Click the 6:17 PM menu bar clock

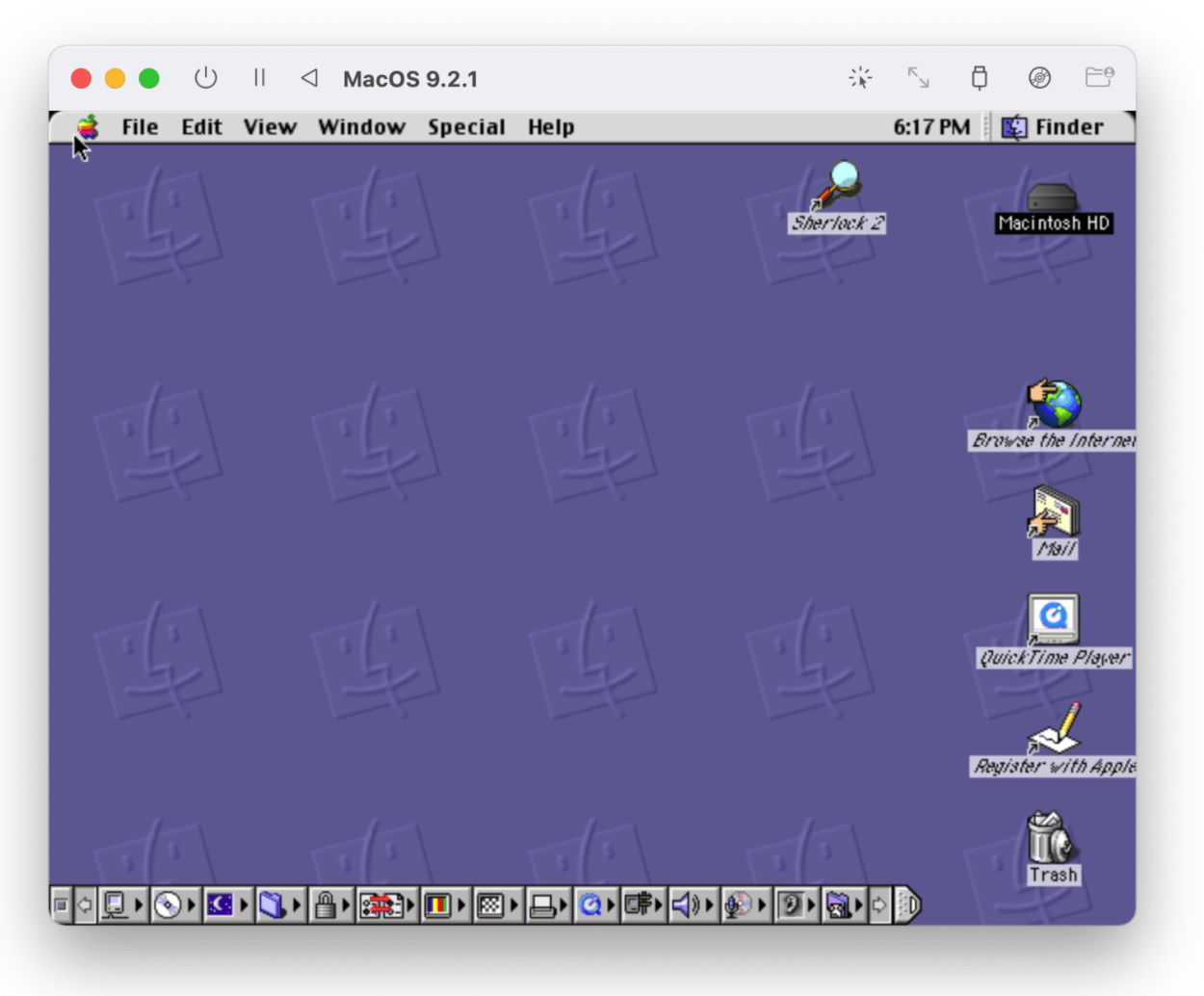(931, 126)
